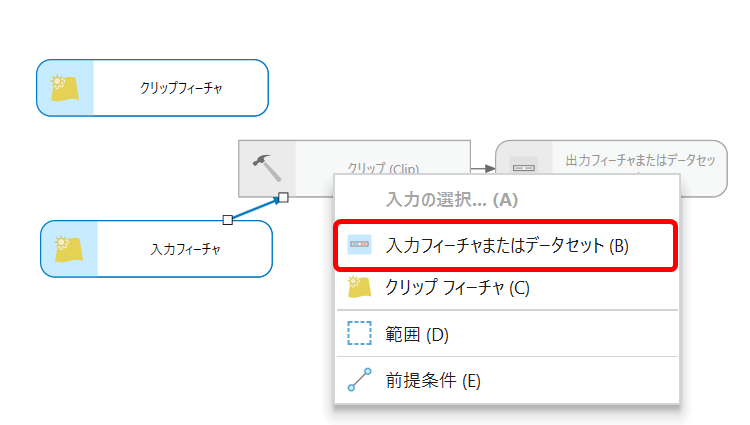
Task: Click the yellow layer icon of クリップフィーチャ node
Action: pos(66,88)
